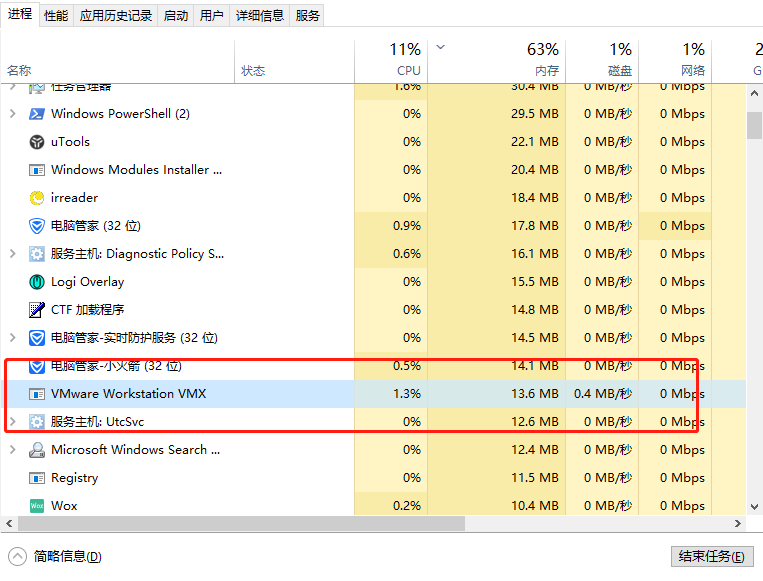Viewport: 763px width, 581px height.
Task: Select the Registry process name
Action: pos(74,478)
